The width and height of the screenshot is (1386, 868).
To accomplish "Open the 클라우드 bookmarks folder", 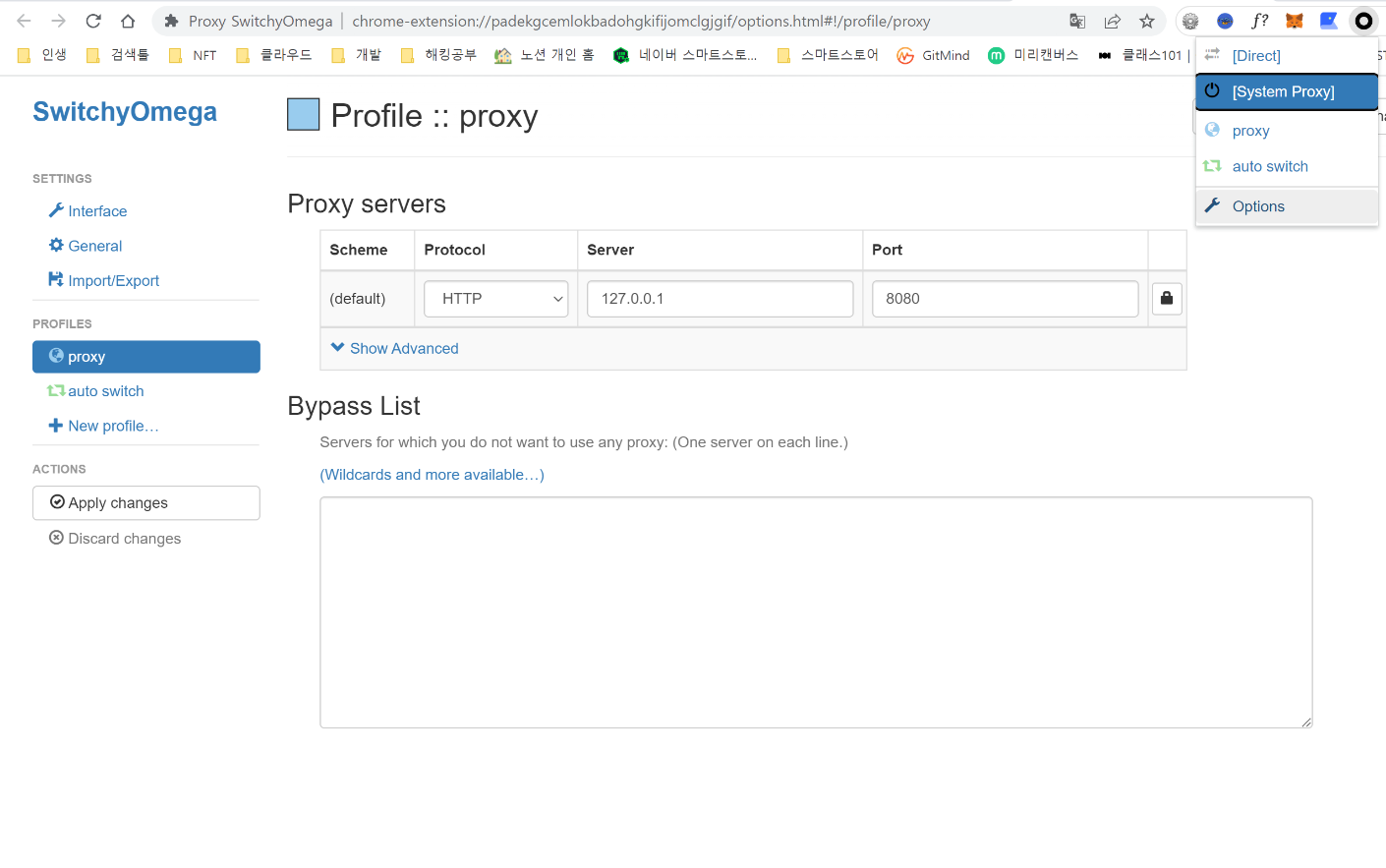I will [x=273, y=55].
